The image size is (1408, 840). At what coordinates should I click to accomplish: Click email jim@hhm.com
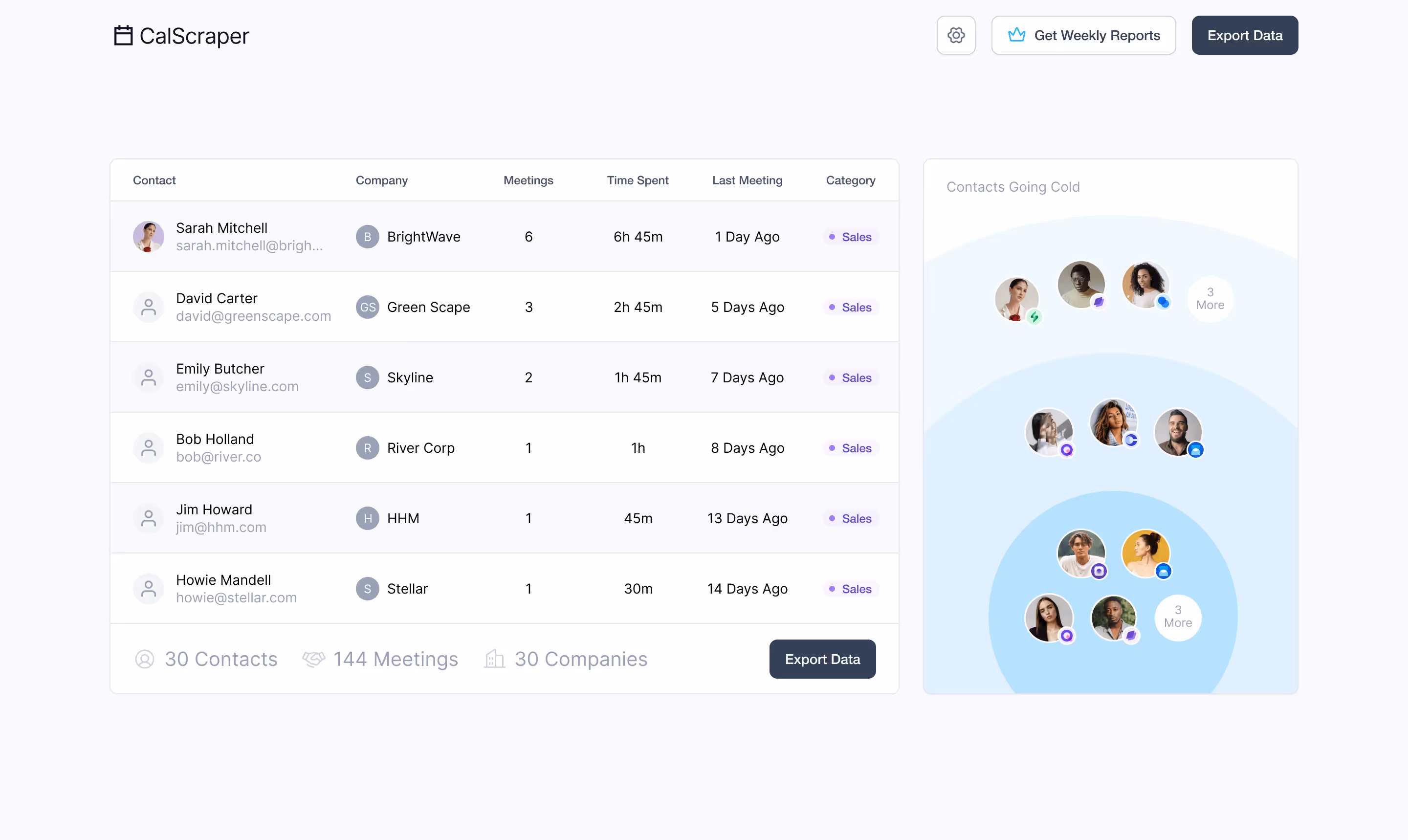coord(221,527)
